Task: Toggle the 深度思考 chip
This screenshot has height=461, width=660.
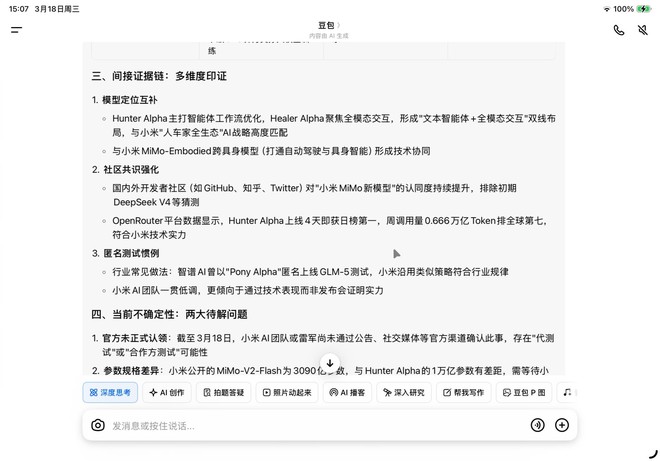Action: (x=110, y=392)
